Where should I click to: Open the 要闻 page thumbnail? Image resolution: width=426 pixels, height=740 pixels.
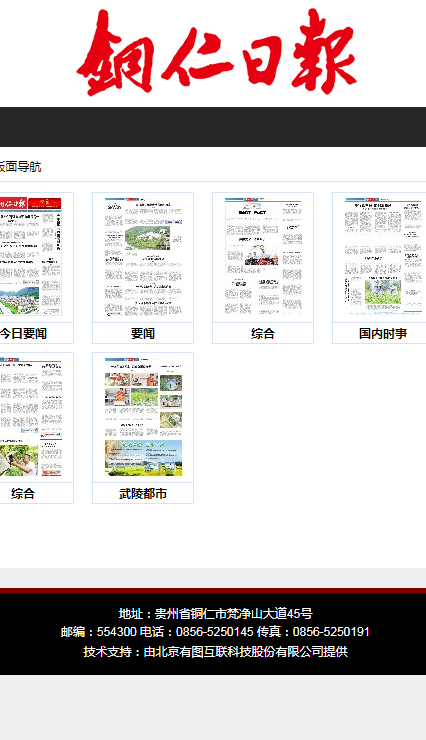[143, 256]
